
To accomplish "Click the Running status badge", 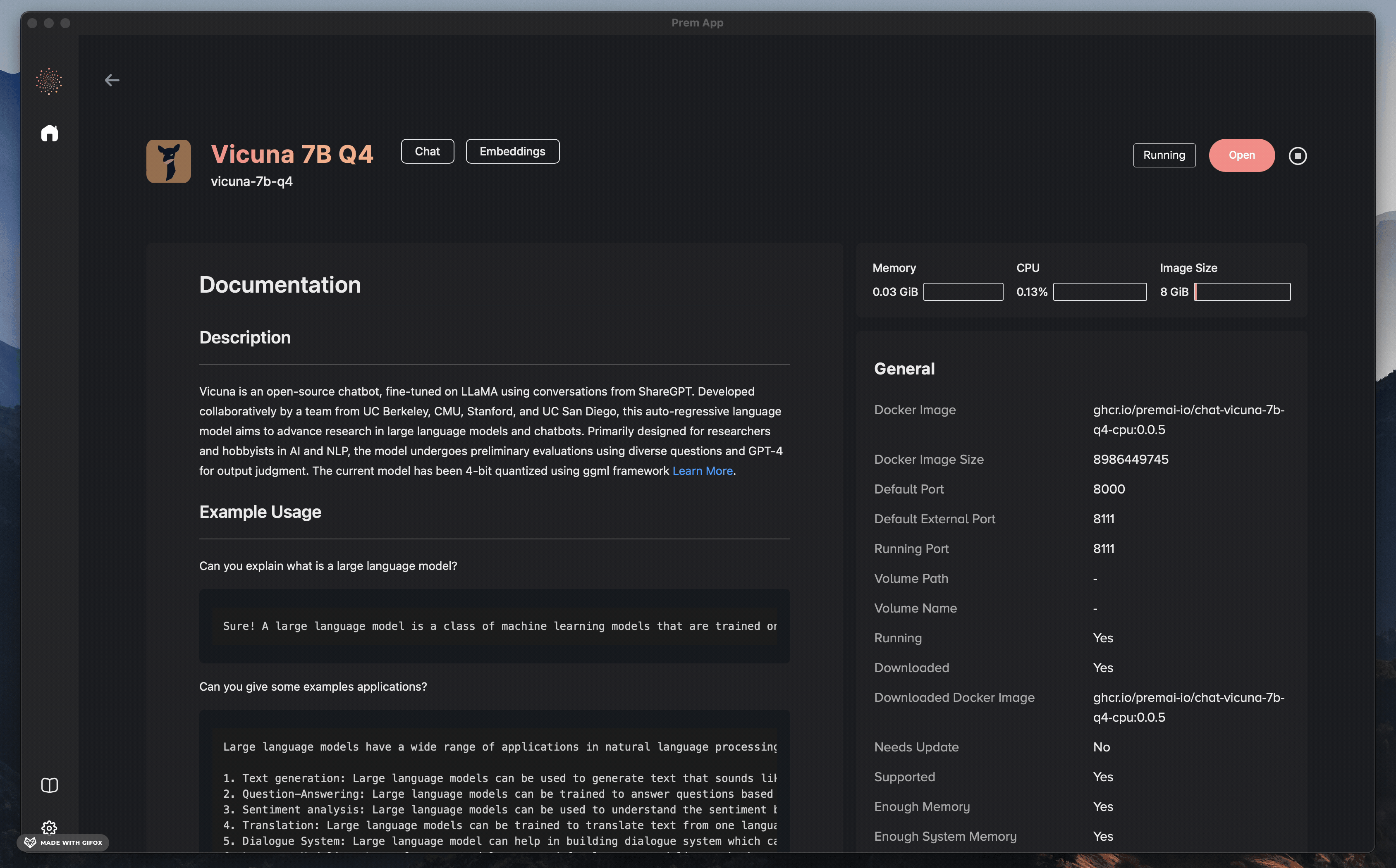I will (1164, 155).
